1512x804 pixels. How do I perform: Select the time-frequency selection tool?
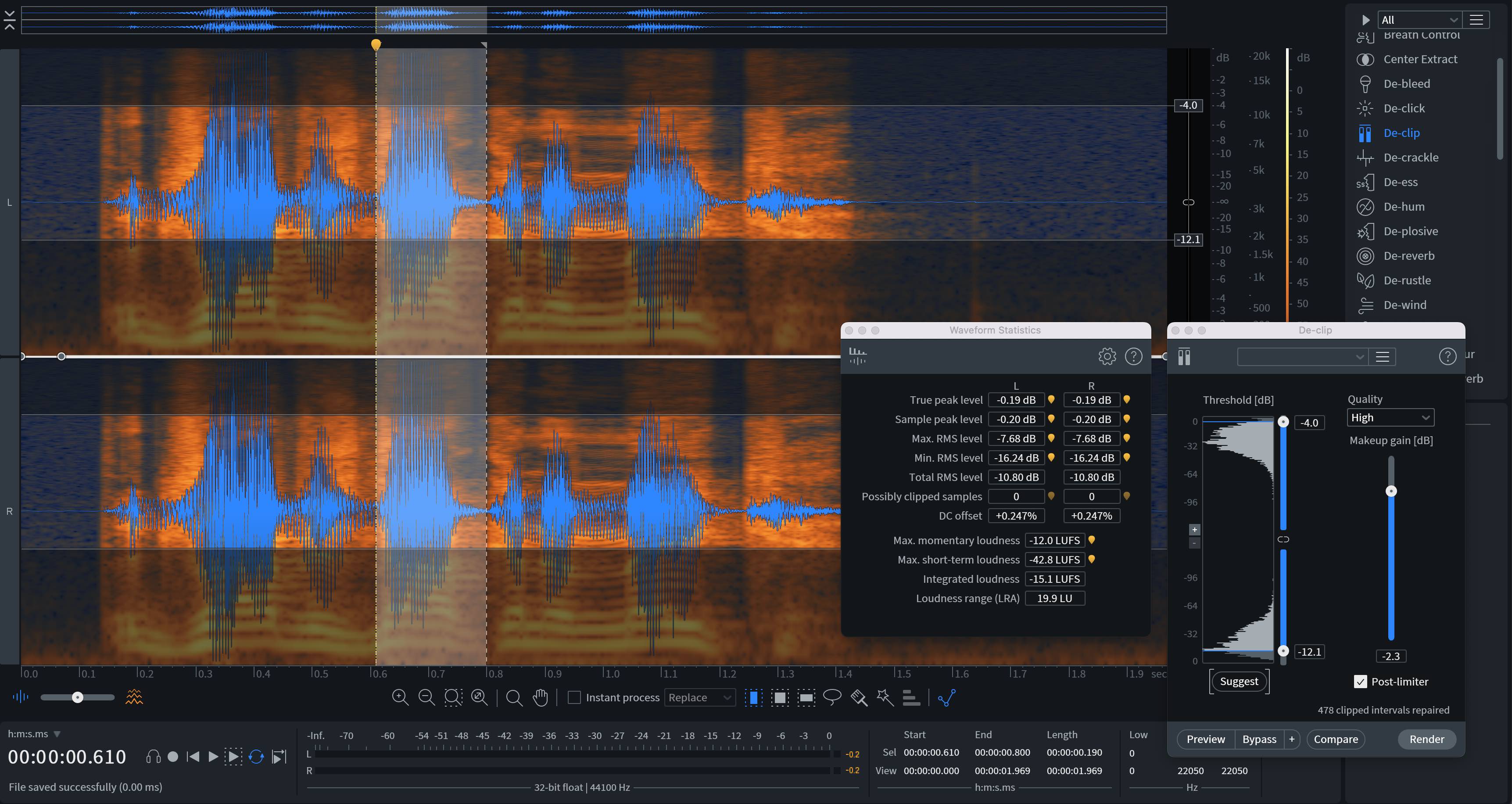tap(780, 697)
